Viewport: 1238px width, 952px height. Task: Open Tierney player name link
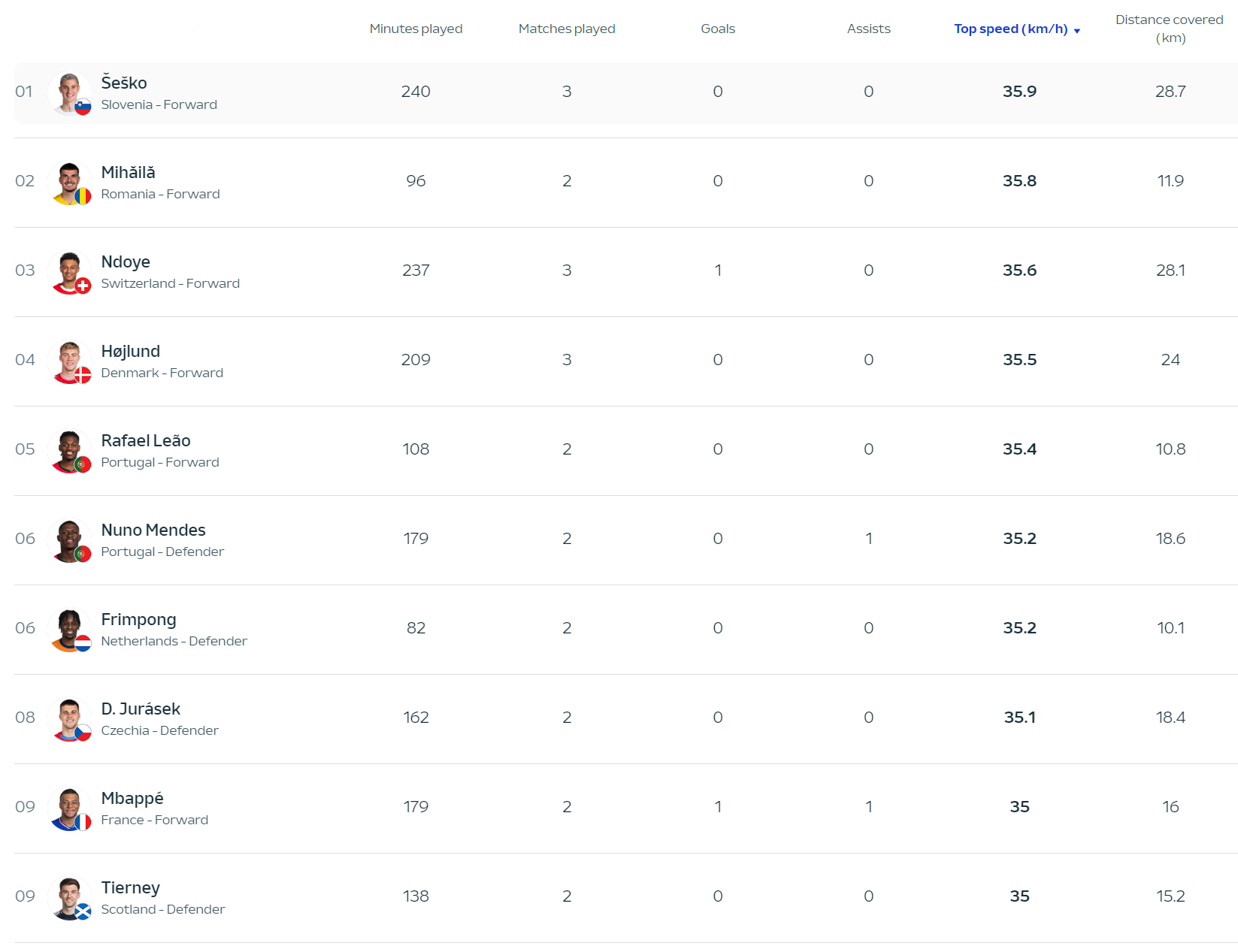coord(131,888)
